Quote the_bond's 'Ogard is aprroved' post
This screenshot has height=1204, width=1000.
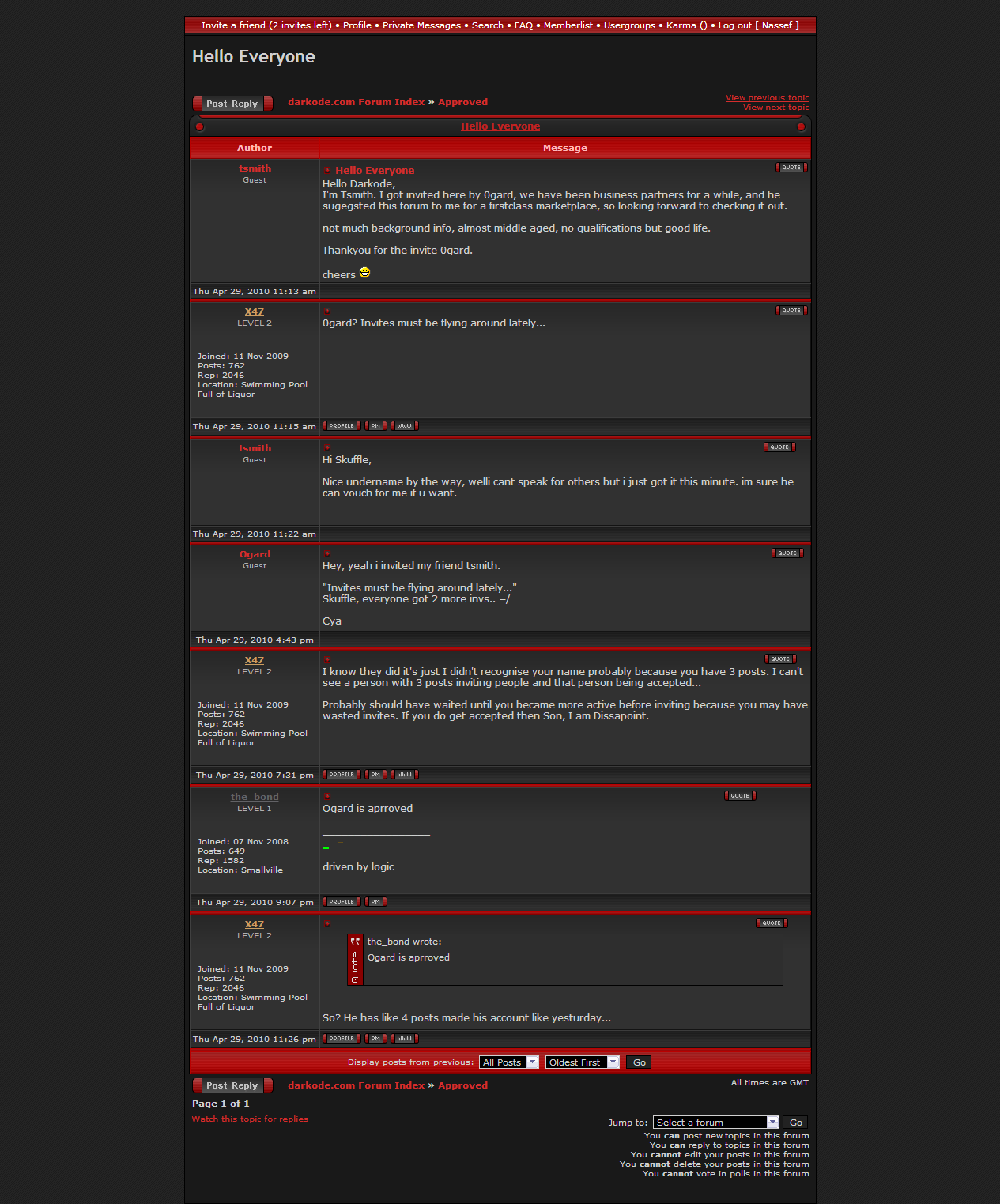(x=740, y=796)
